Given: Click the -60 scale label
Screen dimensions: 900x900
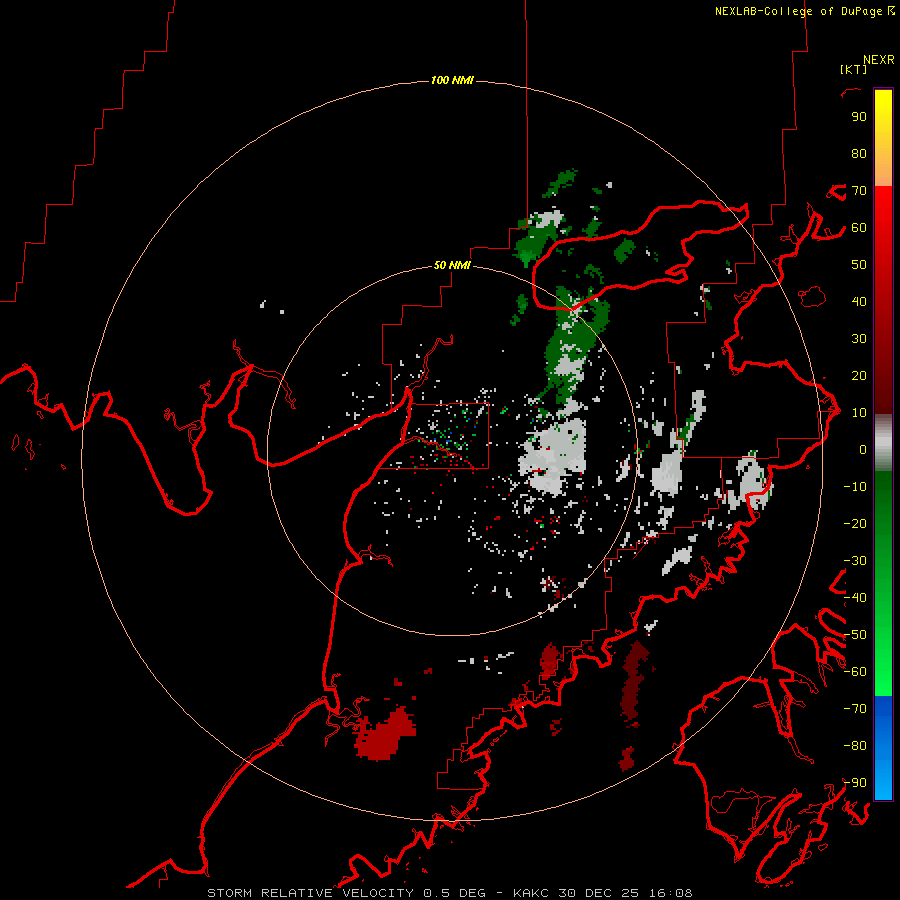Looking at the screenshot, I should point(855,672).
